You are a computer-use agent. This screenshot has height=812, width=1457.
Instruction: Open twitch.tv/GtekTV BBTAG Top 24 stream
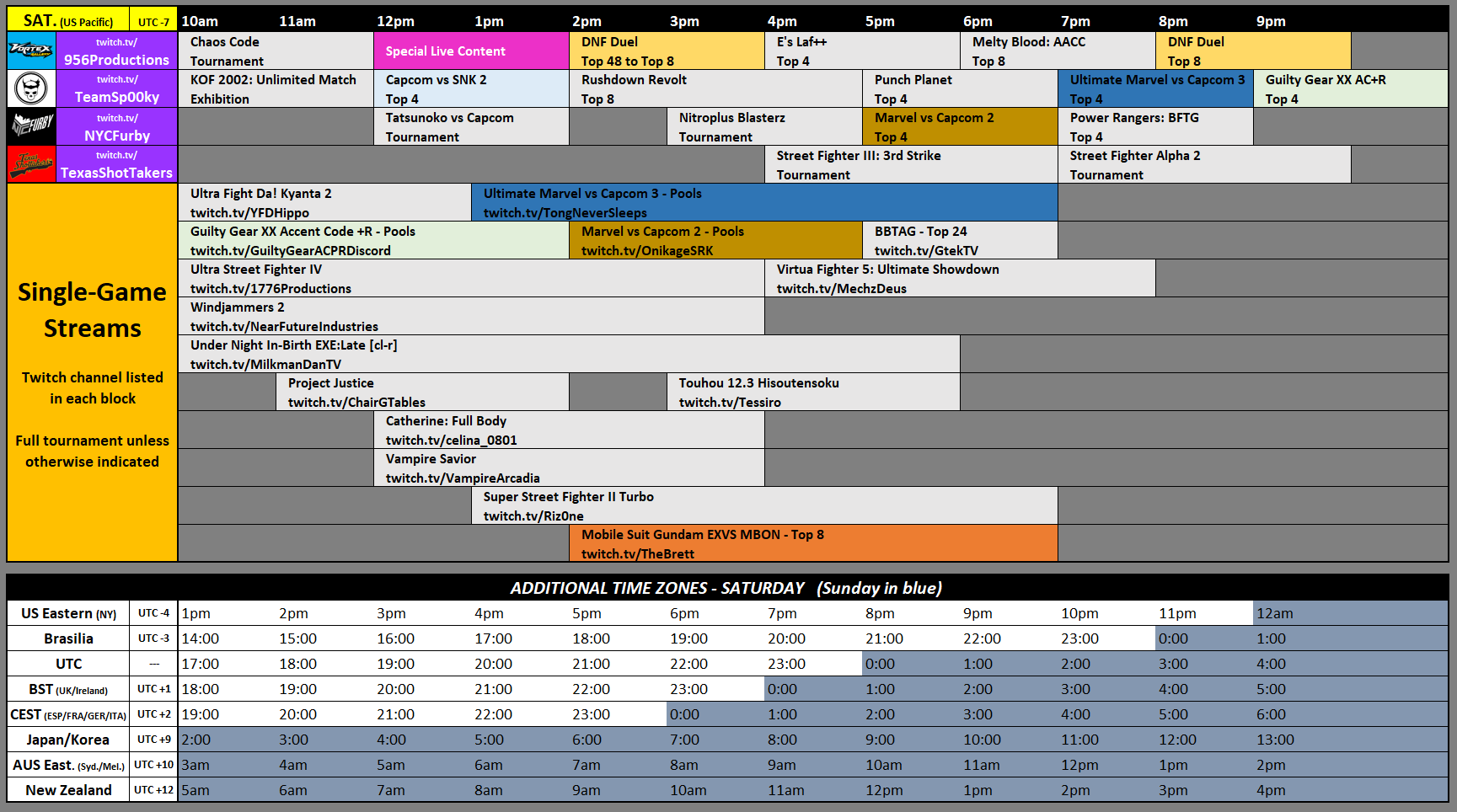click(x=960, y=240)
